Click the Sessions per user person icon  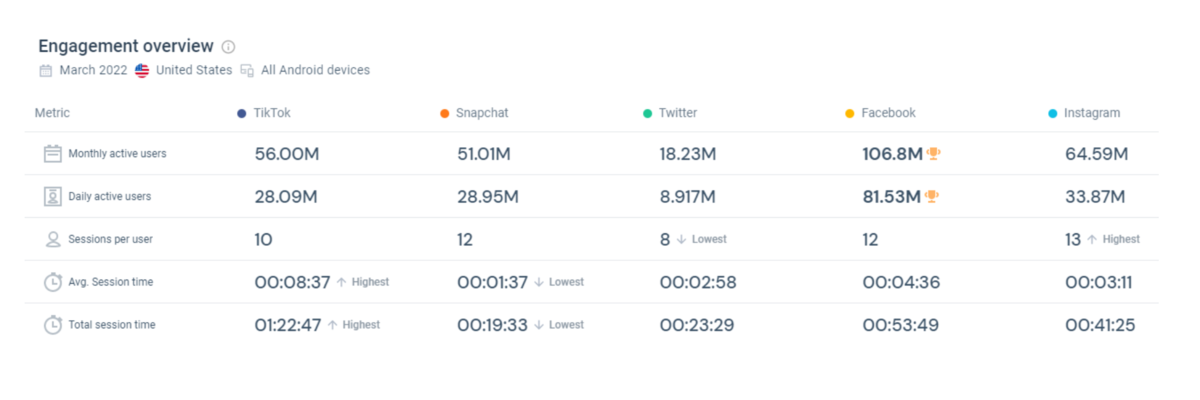53,239
